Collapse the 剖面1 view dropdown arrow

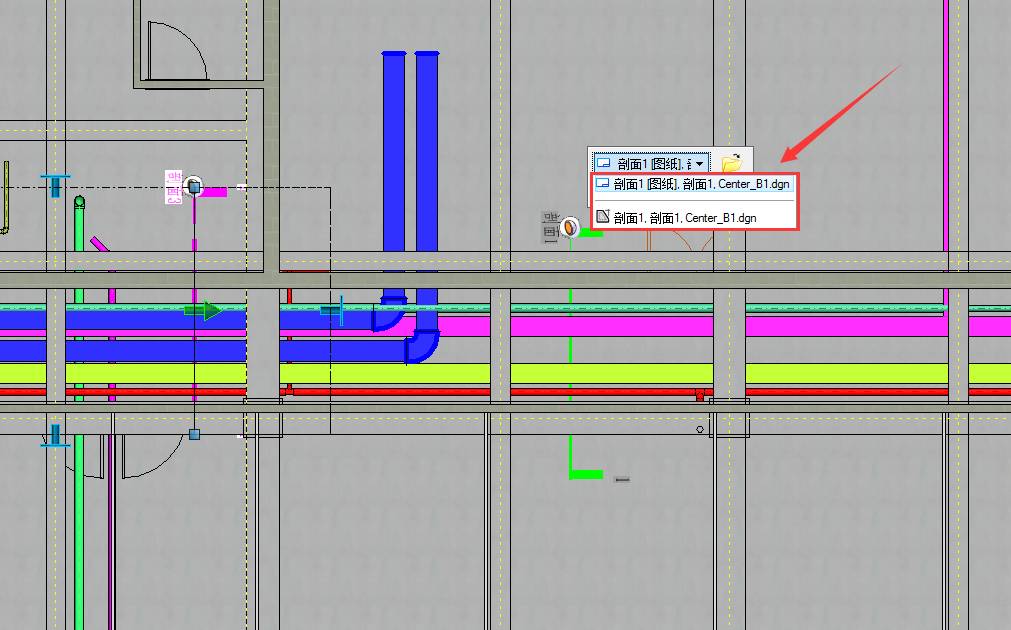click(701, 163)
